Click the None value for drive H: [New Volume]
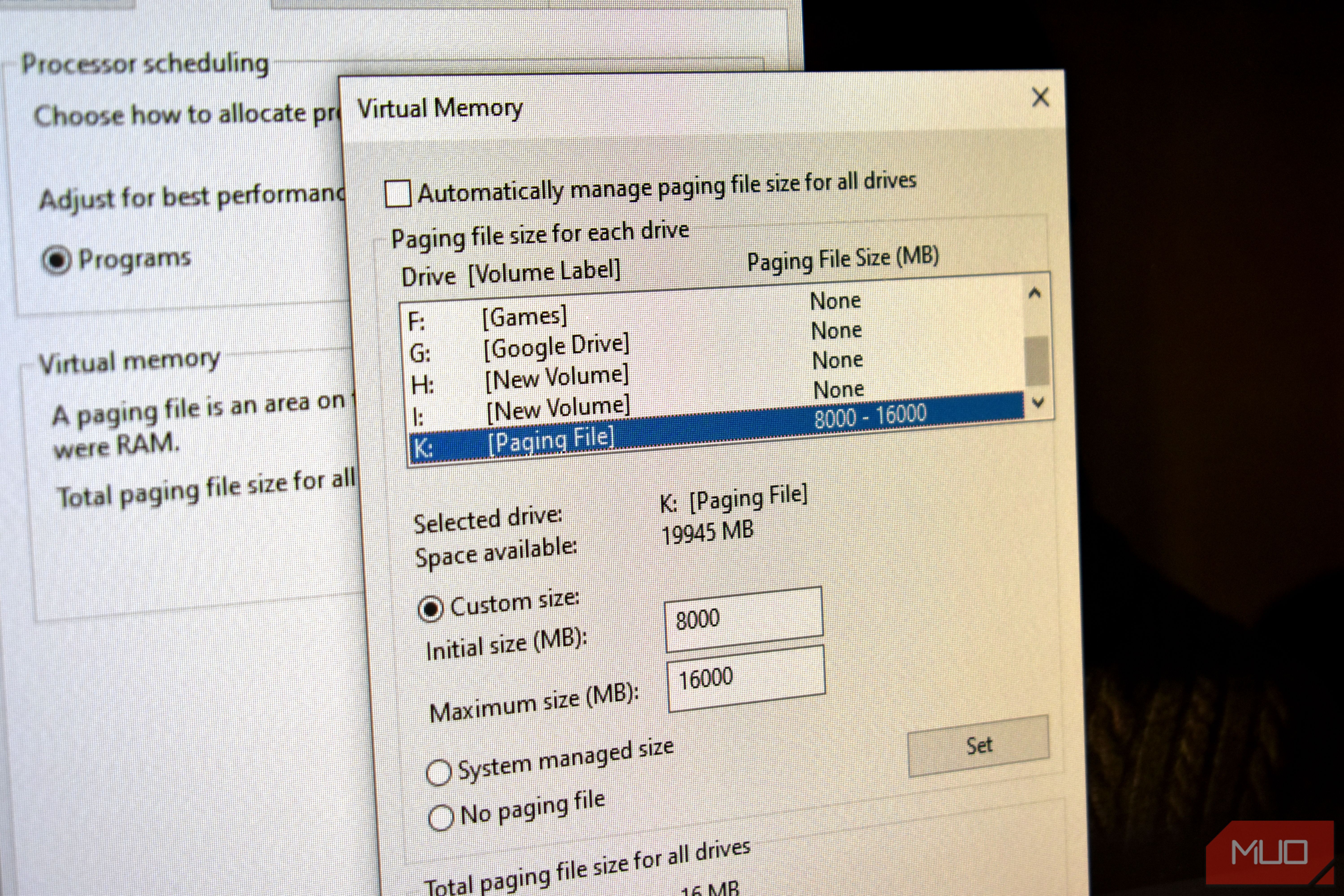Screen dimensions: 1344x896 click(838, 360)
